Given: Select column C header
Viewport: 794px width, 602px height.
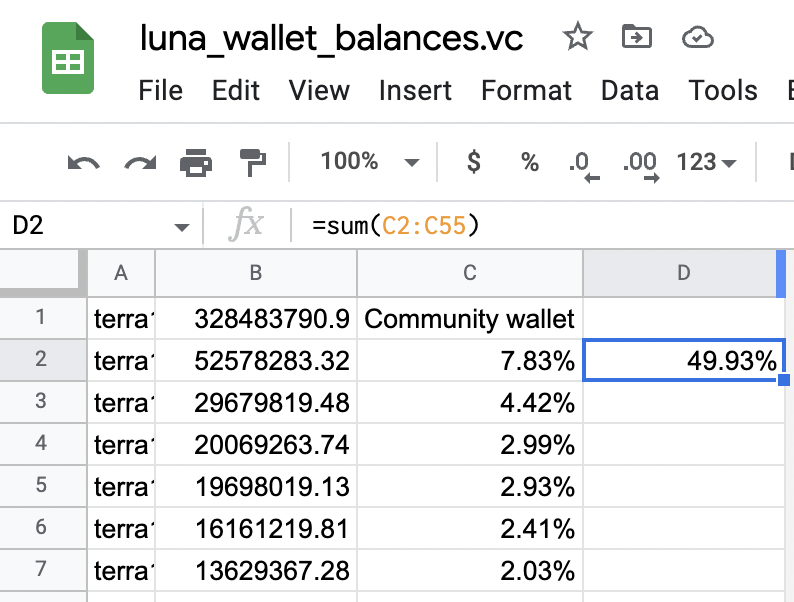Looking at the screenshot, I should (x=470, y=273).
